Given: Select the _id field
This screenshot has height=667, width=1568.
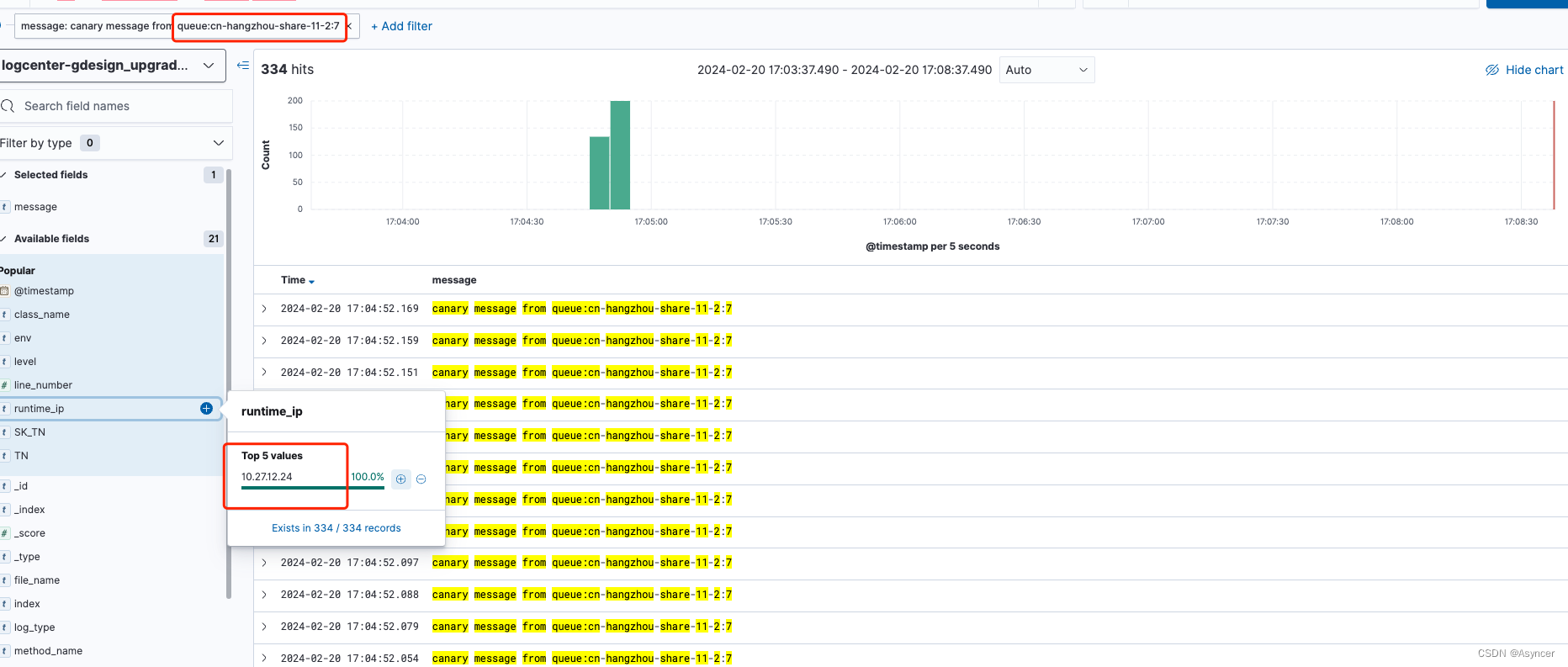Looking at the screenshot, I should tap(21, 486).
